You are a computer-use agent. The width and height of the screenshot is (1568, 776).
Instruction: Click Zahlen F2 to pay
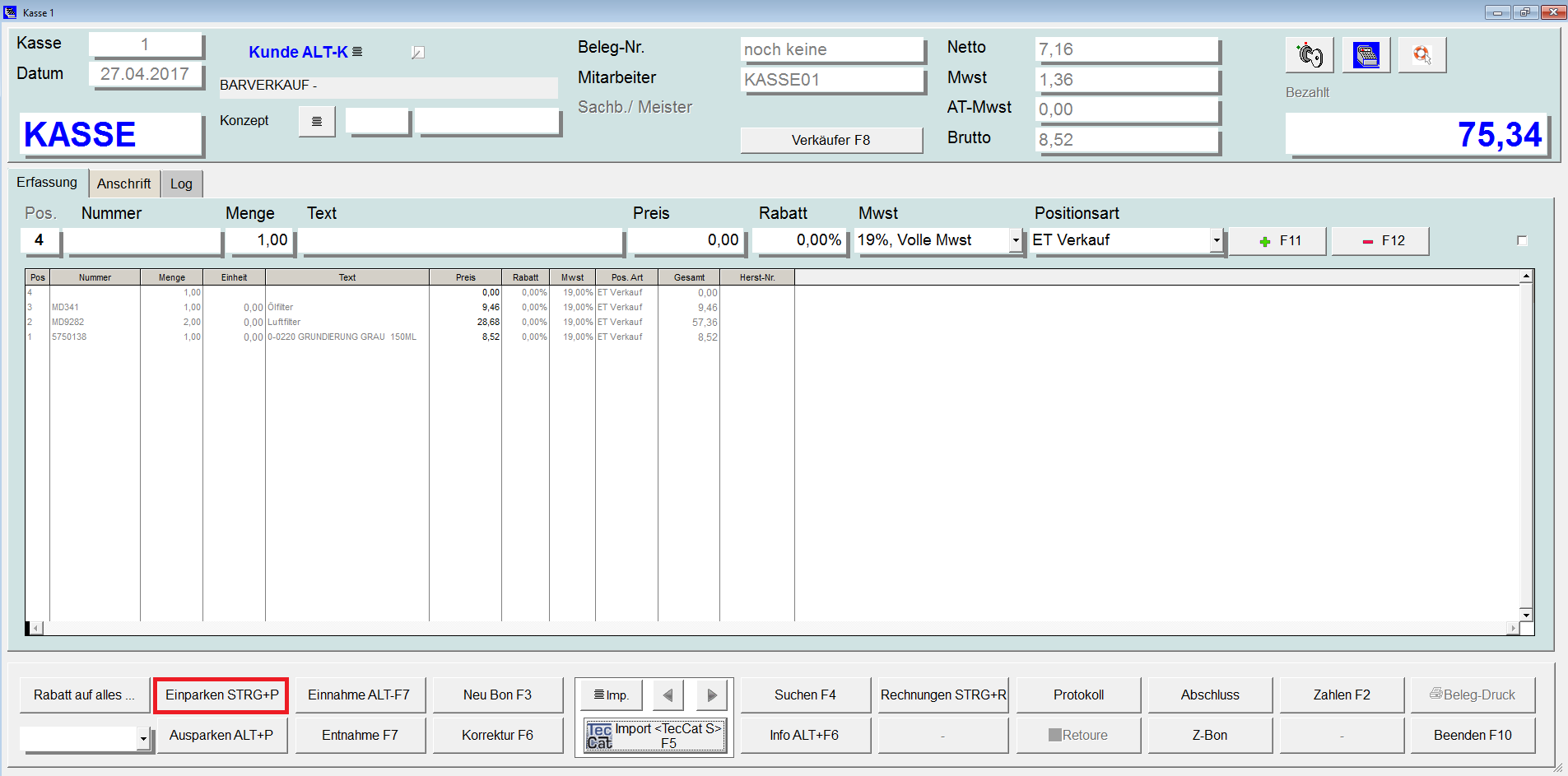pyautogui.click(x=1342, y=695)
